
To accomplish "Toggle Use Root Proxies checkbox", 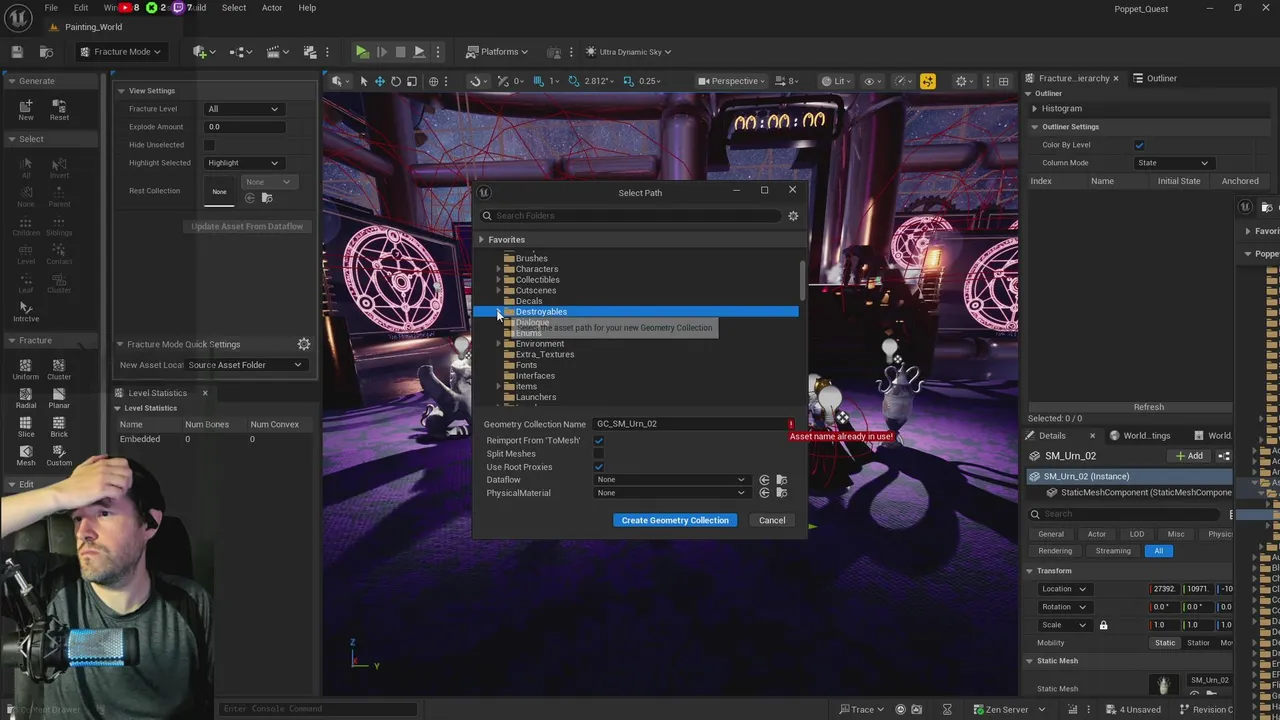I will coord(599,467).
